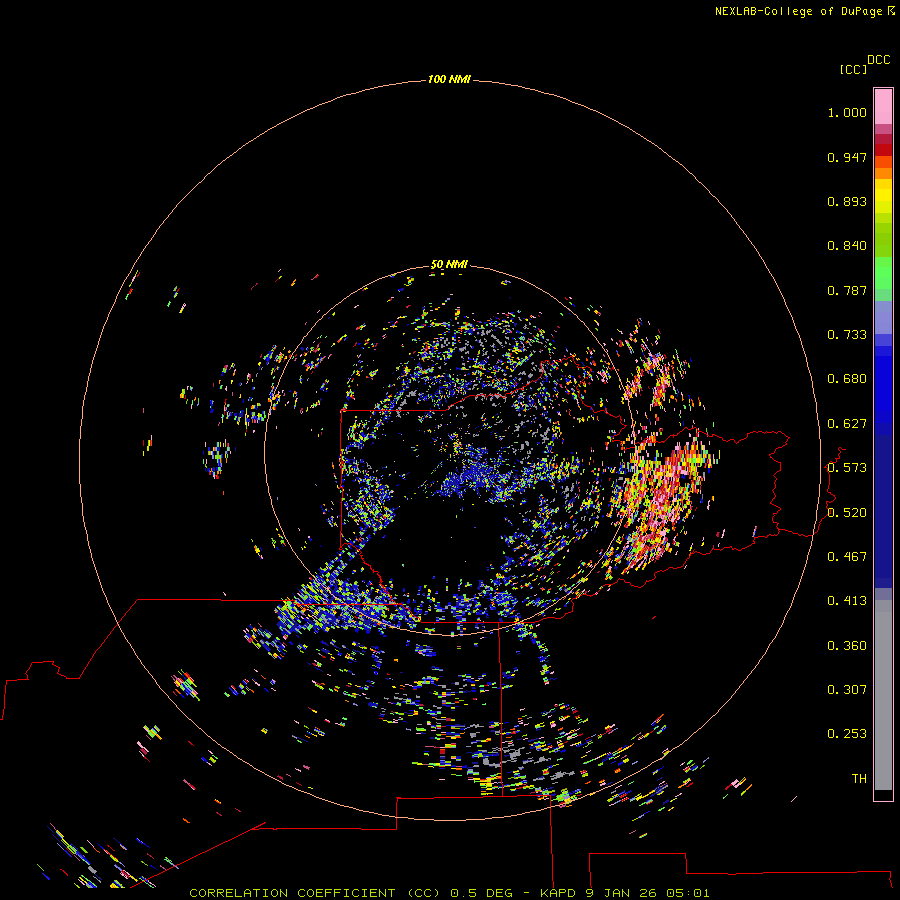Click the 50 NMI range ring label
The width and height of the screenshot is (900, 900).
click(449, 265)
